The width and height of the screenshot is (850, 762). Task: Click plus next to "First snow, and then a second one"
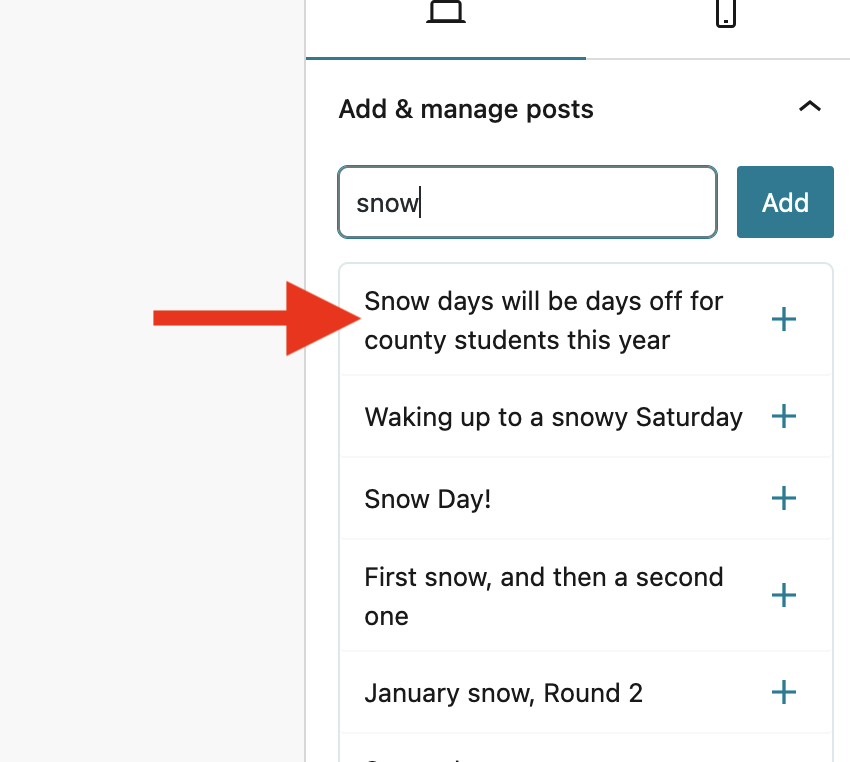click(x=784, y=596)
